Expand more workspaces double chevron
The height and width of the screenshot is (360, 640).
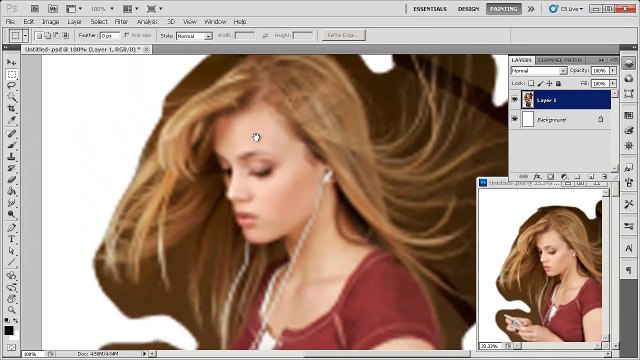click(x=531, y=9)
